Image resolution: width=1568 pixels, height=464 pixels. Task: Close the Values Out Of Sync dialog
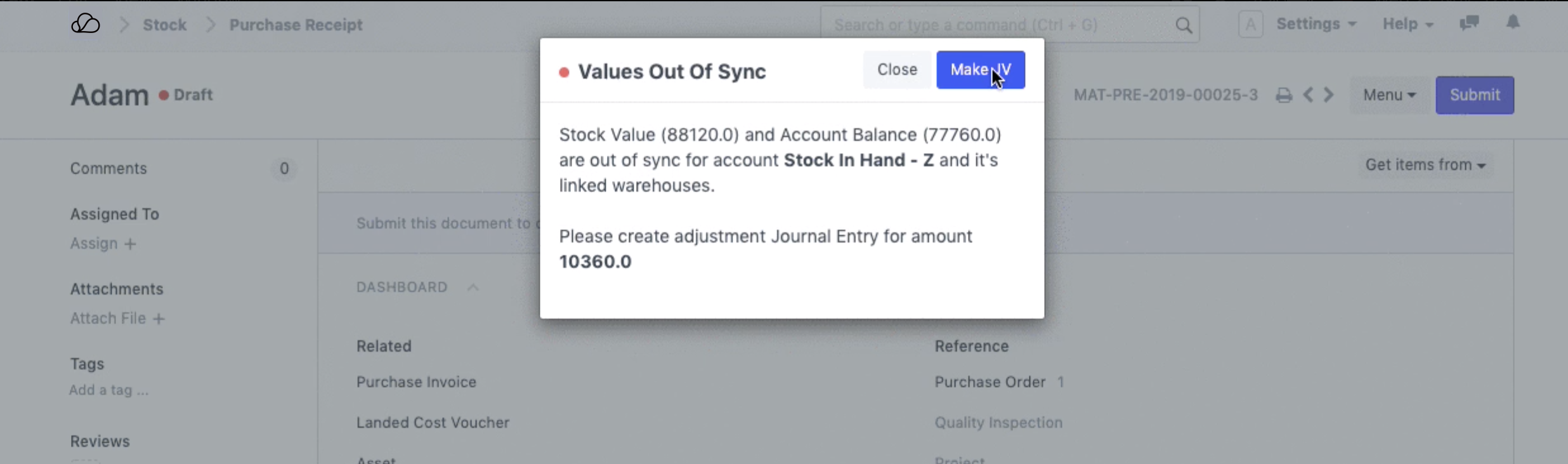pyautogui.click(x=897, y=70)
